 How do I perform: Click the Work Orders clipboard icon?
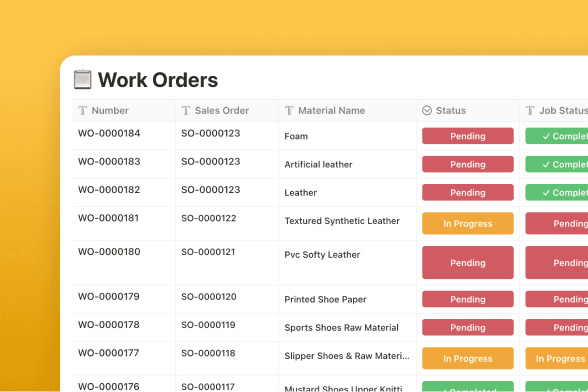pyautogui.click(x=82, y=80)
